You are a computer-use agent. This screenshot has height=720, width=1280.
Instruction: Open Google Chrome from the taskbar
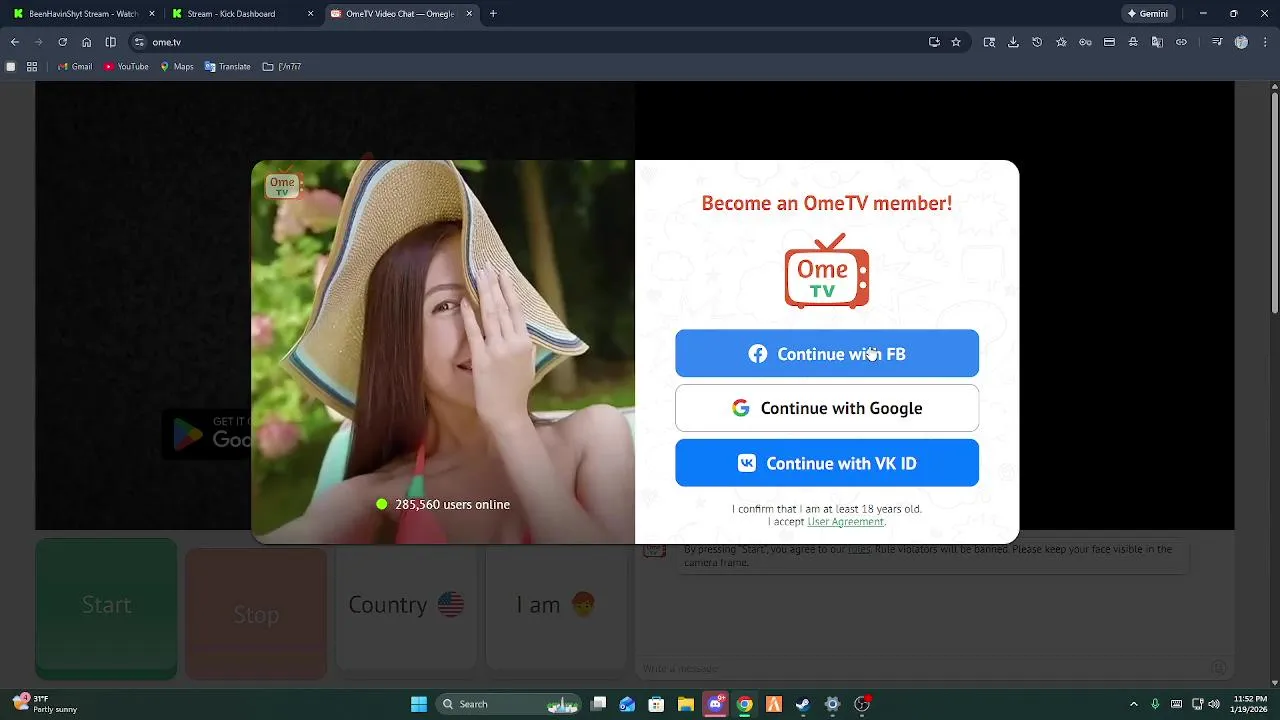click(x=744, y=704)
